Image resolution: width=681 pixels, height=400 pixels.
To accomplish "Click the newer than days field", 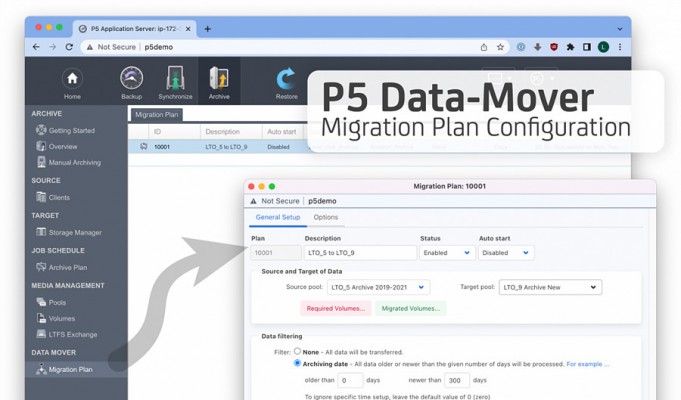I will [x=457, y=380].
